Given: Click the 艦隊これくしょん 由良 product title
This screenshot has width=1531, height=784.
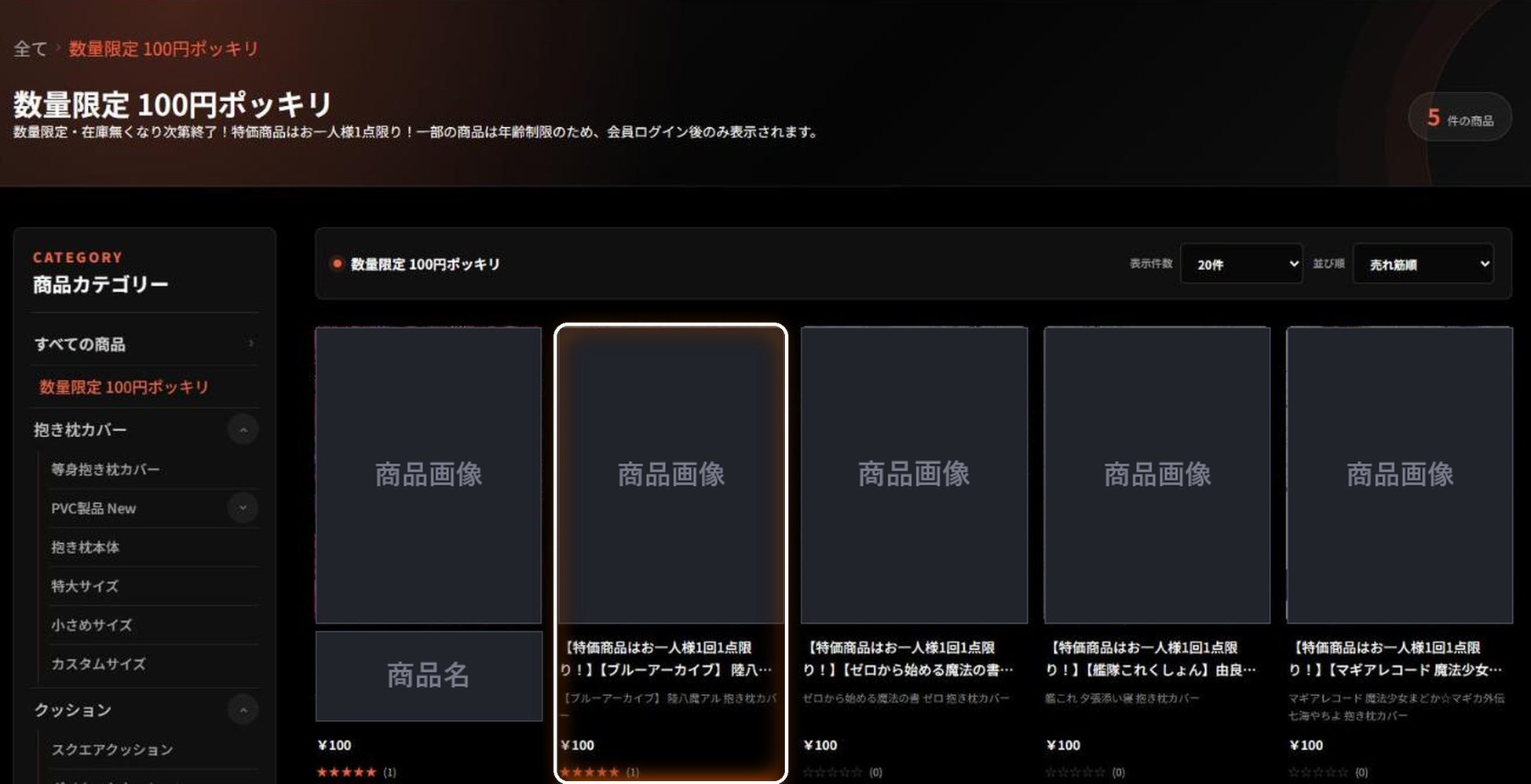Looking at the screenshot, I should coord(1151,658).
